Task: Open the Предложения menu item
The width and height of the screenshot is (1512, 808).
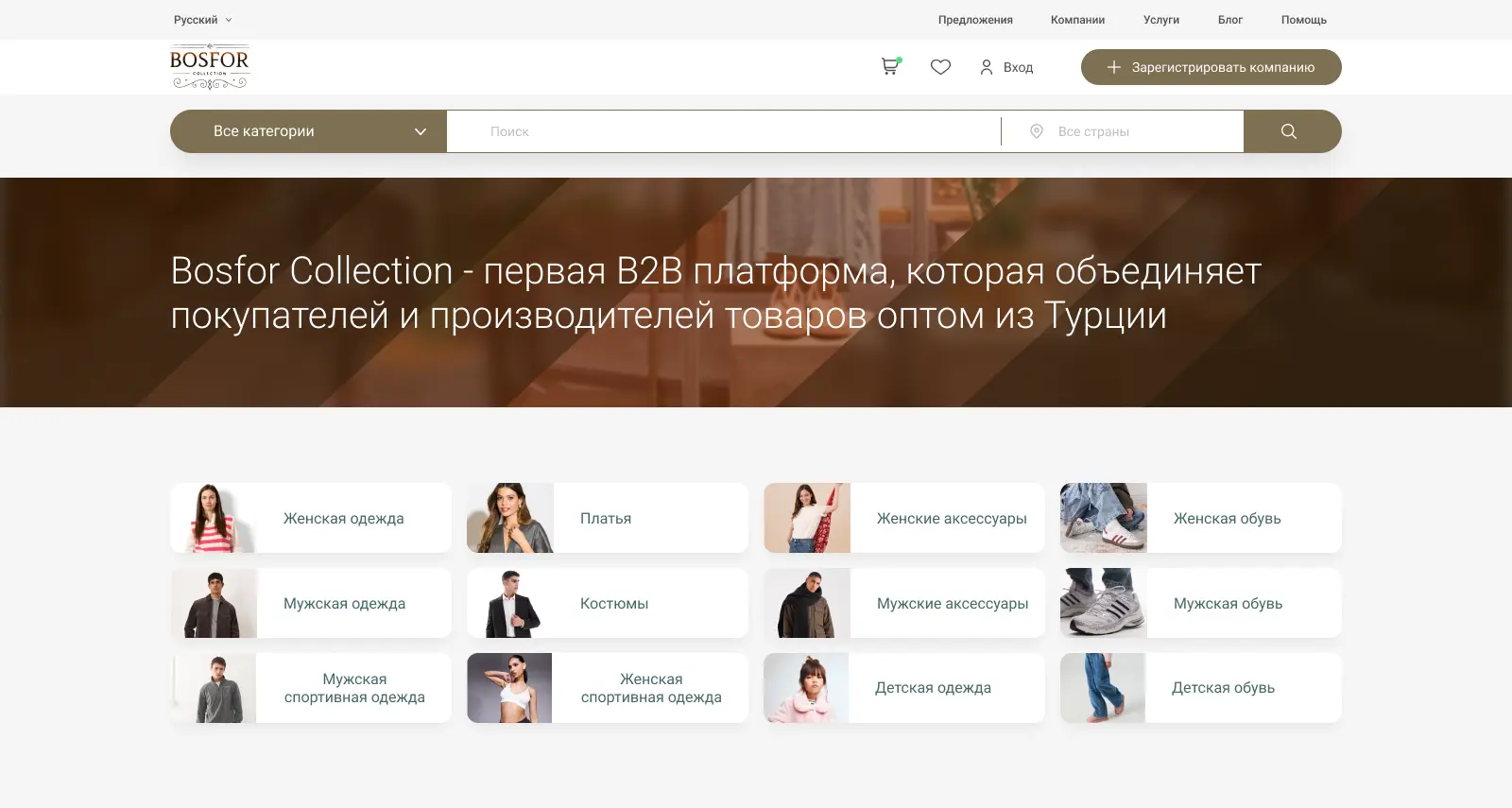Action: click(975, 20)
